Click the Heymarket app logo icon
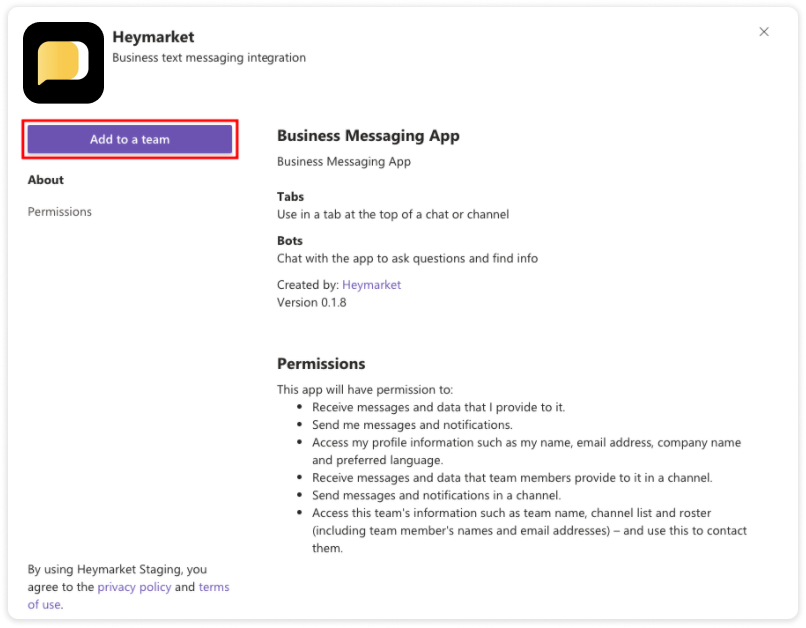Image resolution: width=806 pixels, height=628 pixels. [x=63, y=63]
